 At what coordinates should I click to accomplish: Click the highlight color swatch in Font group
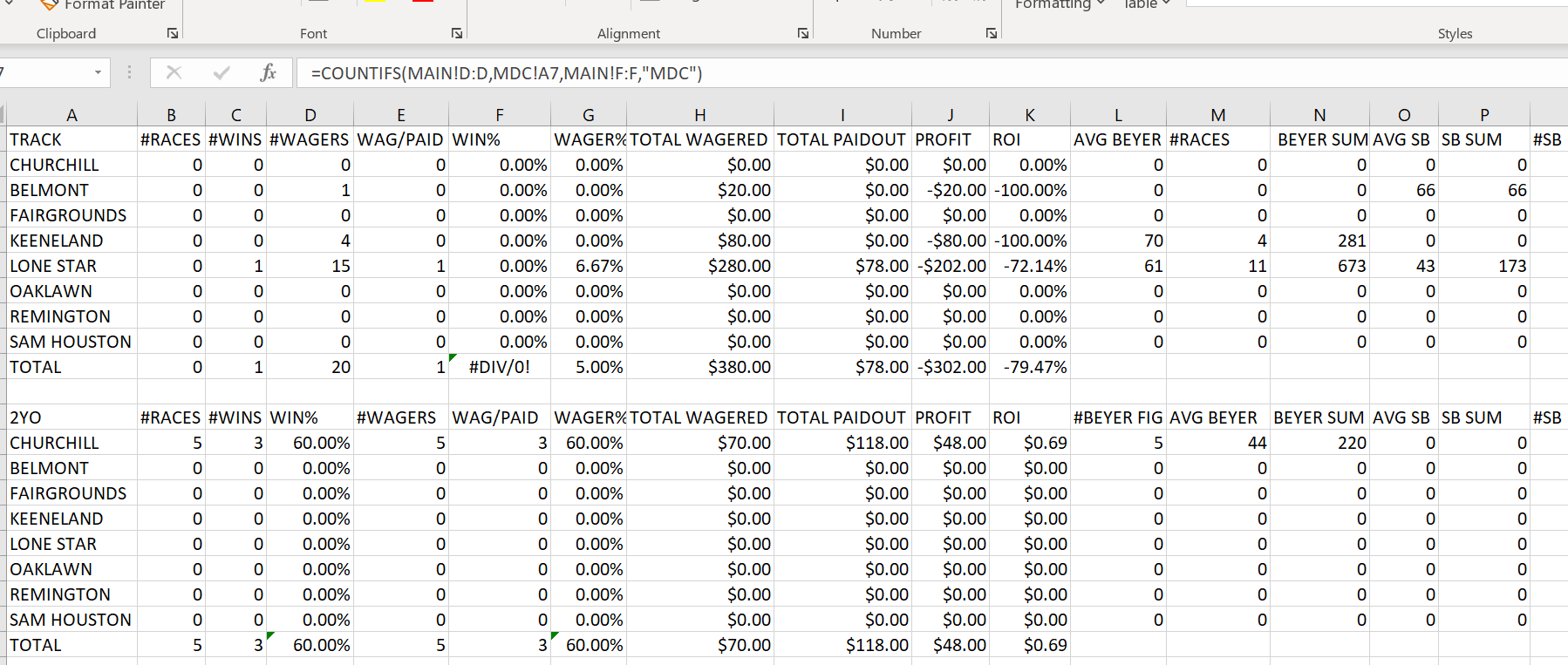375,1
